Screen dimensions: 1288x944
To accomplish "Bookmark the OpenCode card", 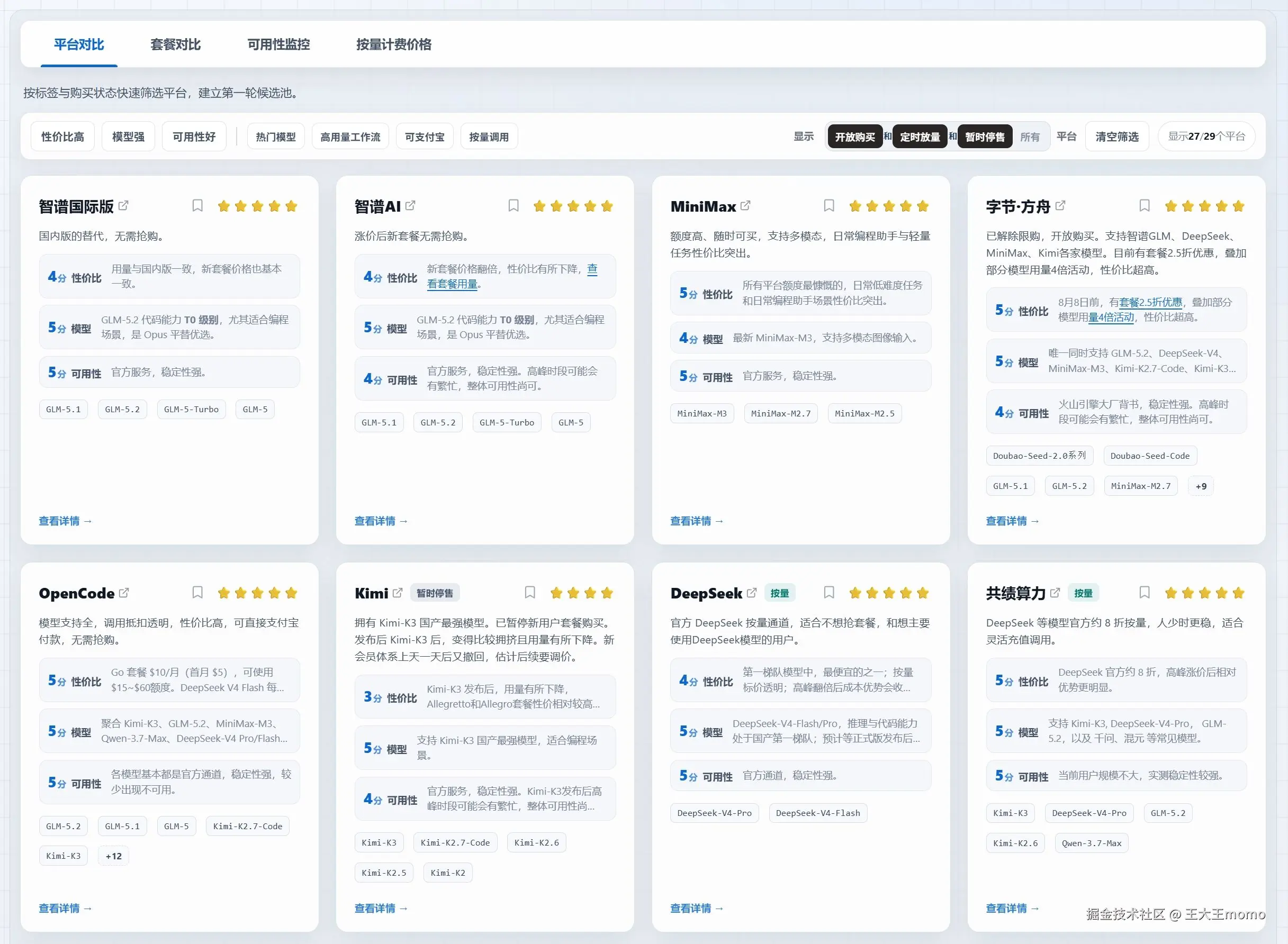I will pos(197,593).
